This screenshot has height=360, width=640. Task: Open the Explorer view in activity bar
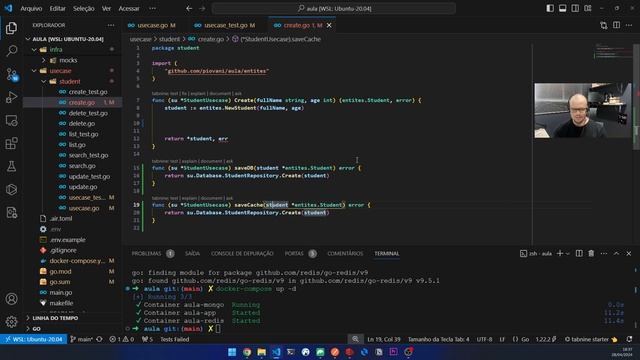pyautogui.click(x=11, y=28)
